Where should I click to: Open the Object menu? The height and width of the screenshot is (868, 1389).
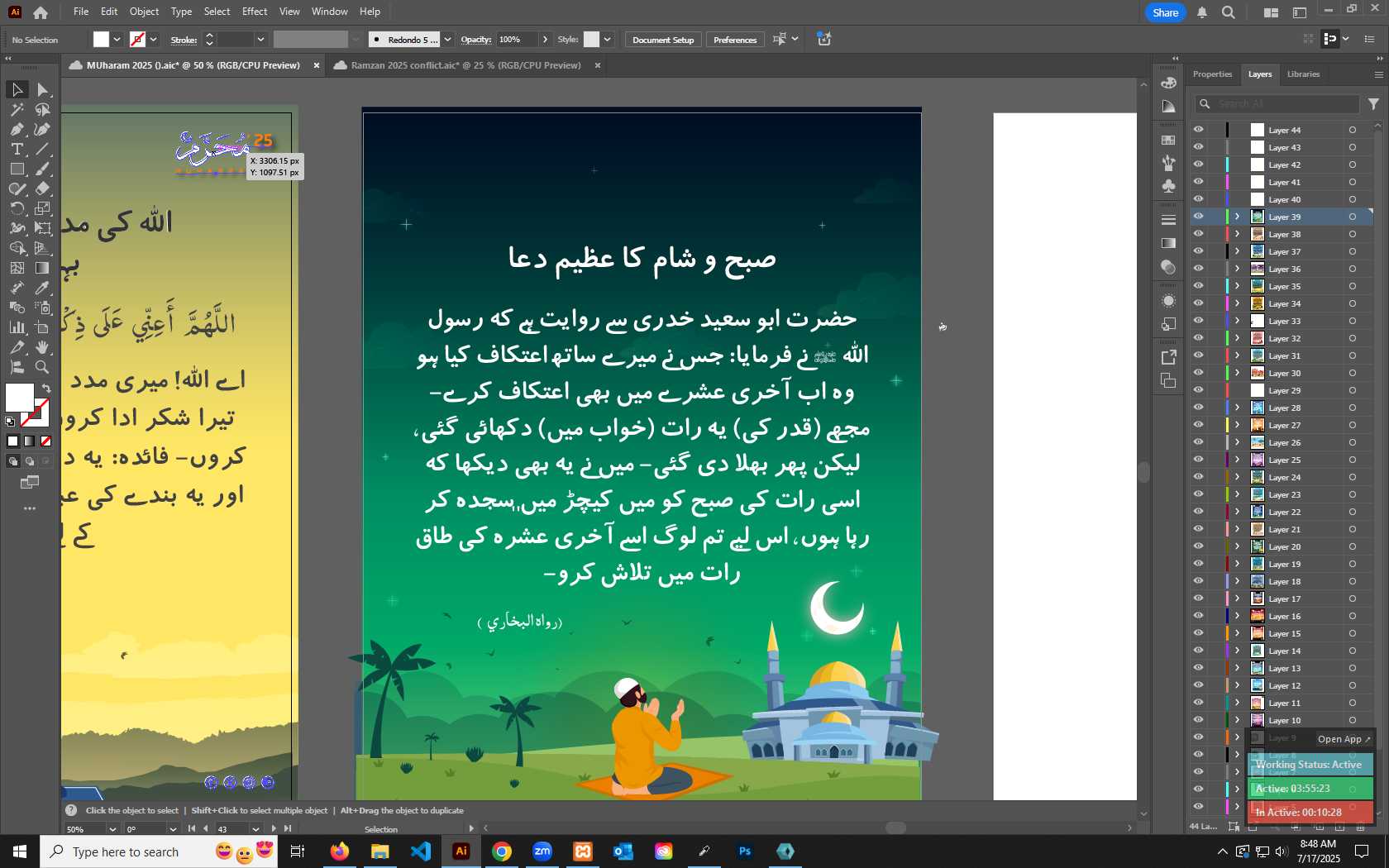coord(144,12)
